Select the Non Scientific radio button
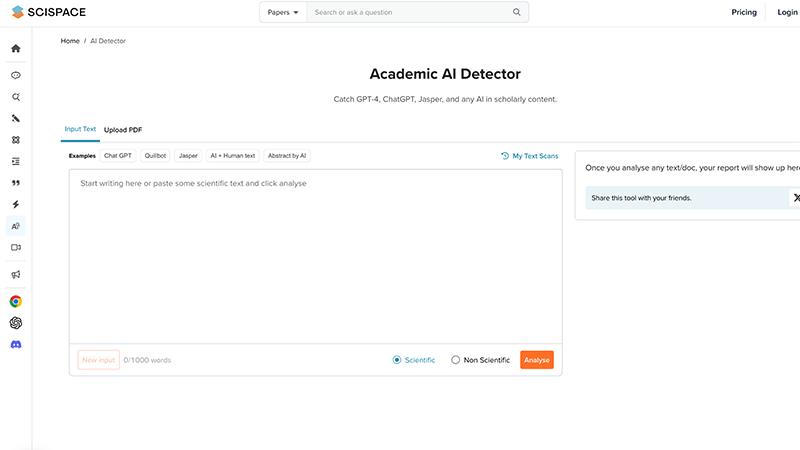 point(455,360)
